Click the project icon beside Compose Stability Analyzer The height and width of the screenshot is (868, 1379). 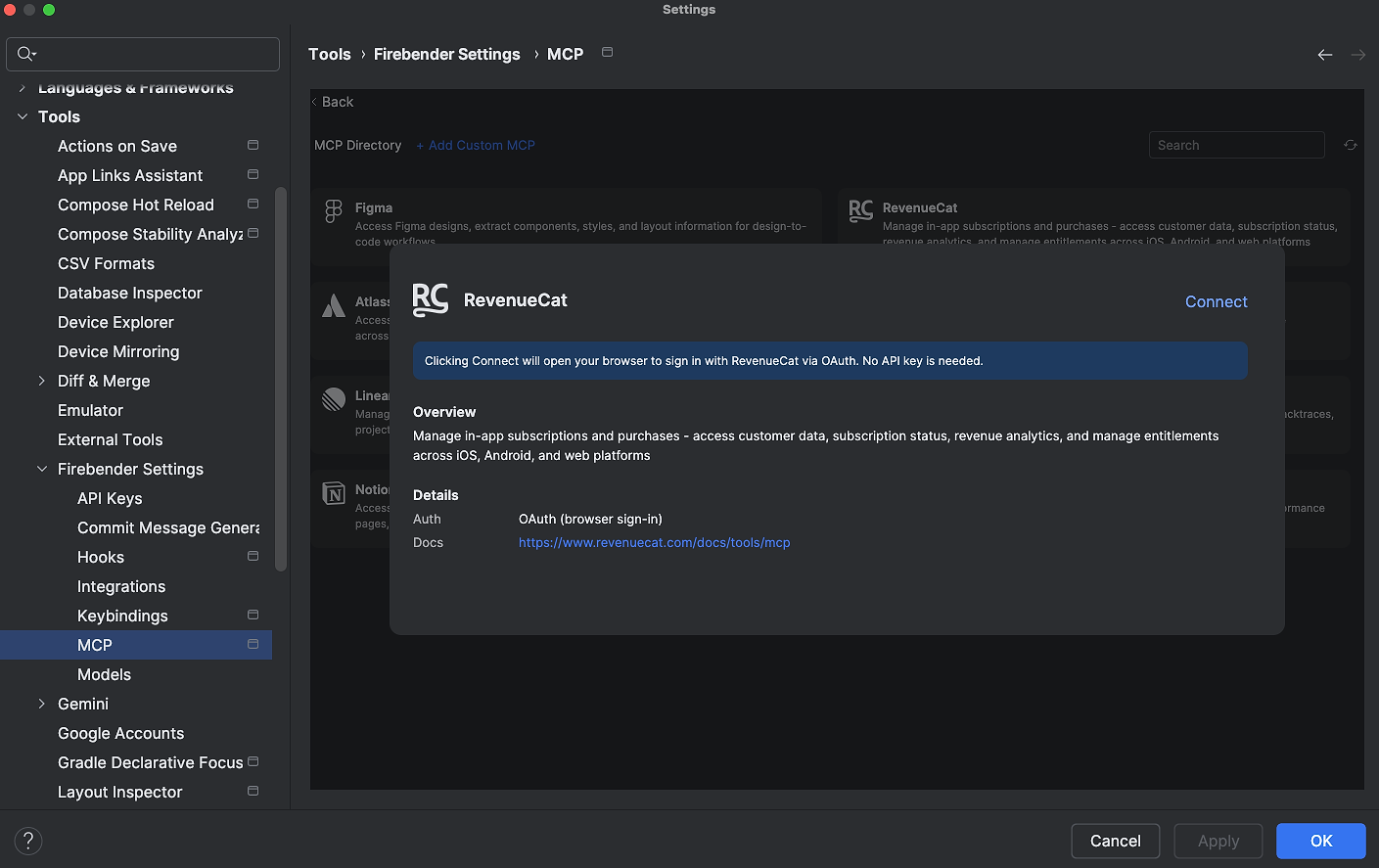tap(253, 233)
